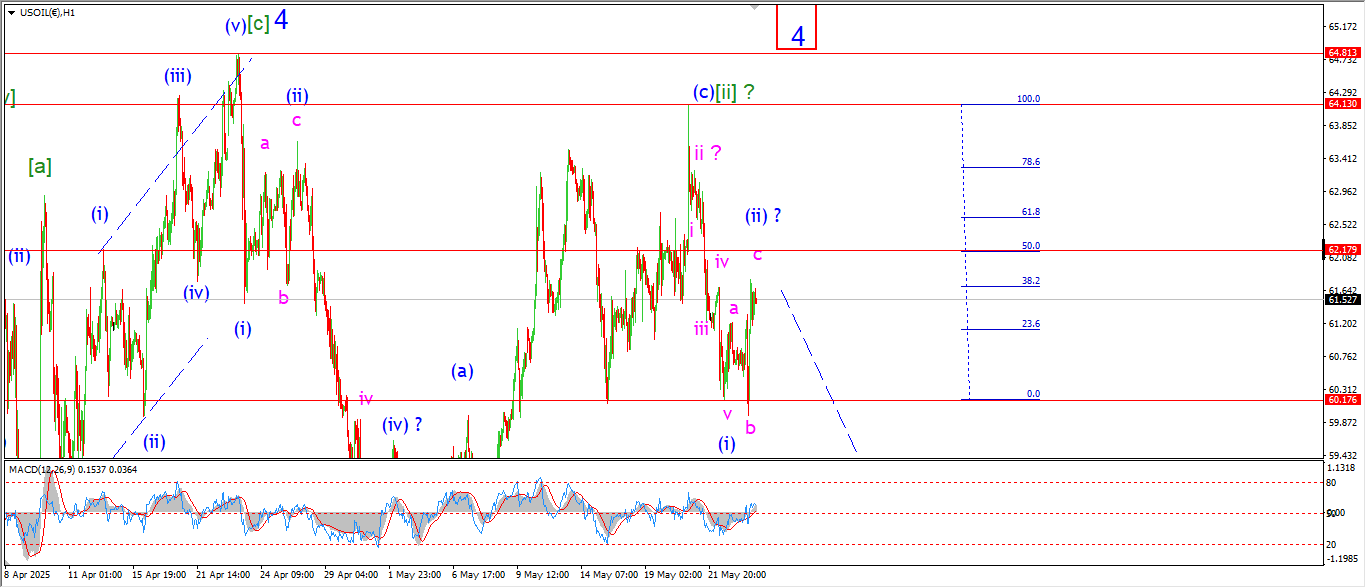Image resolution: width=1366 pixels, height=588 pixels.
Task: Click the 11 Apr 01:00 time label
Action: coord(95,575)
